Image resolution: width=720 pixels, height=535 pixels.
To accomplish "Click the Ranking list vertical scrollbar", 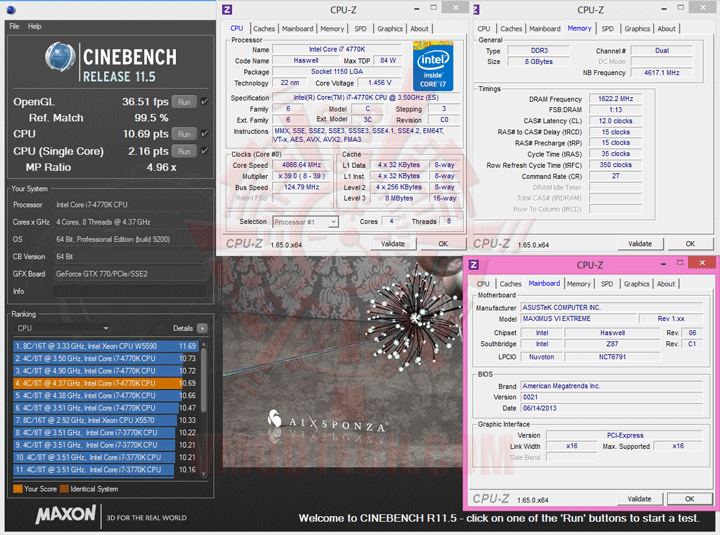I will tap(203, 409).
